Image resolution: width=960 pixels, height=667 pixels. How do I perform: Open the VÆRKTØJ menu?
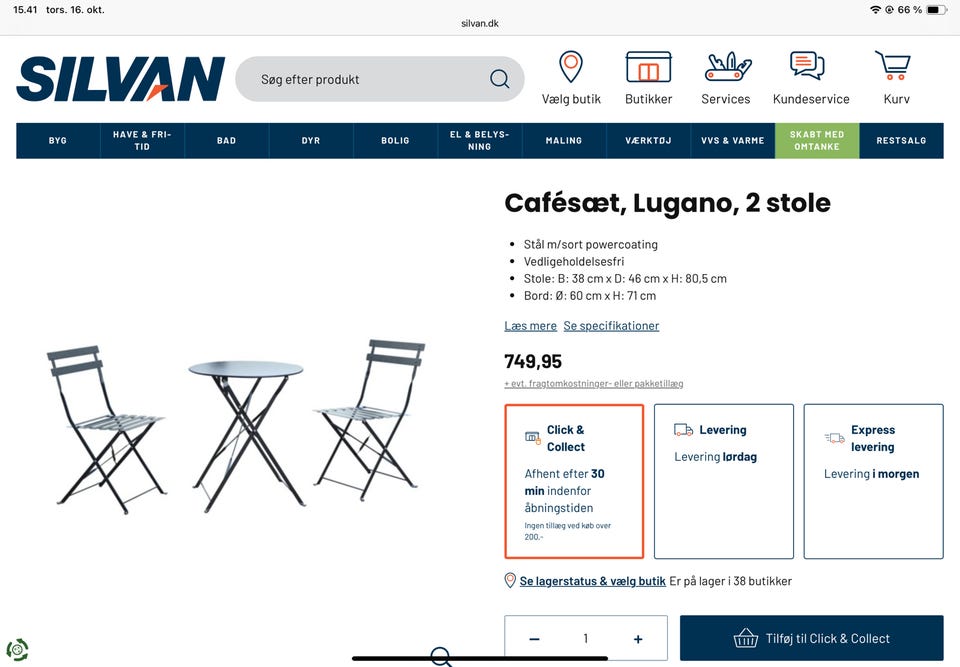[x=648, y=140]
